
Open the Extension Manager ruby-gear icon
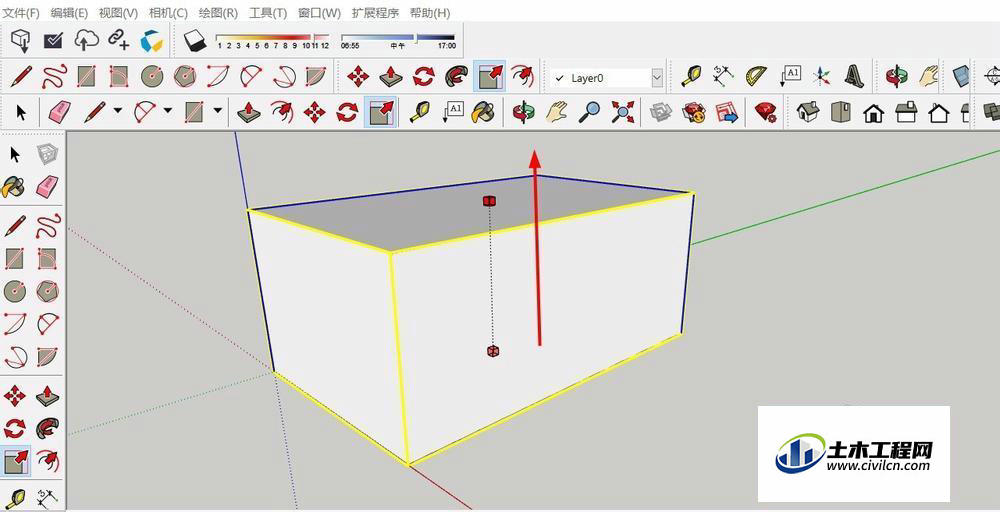[765, 113]
